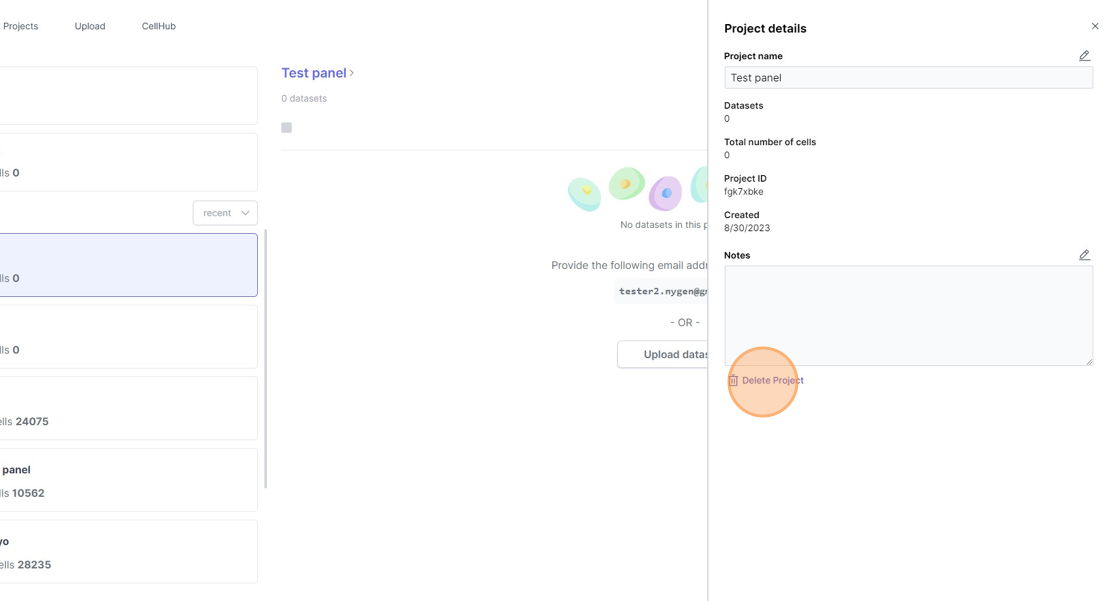Select the project card with 24075 cells
The image size is (1120, 601).
[x=128, y=408]
